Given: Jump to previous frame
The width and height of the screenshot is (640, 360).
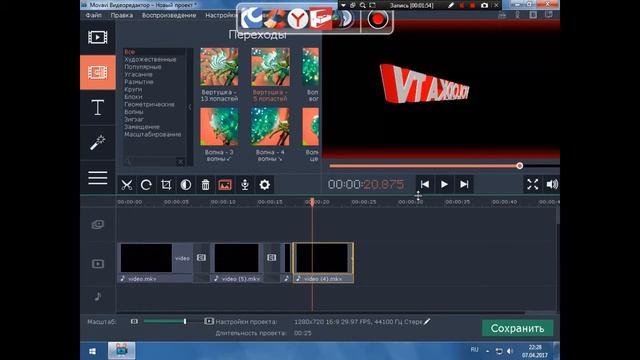Looking at the screenshot, I should [x=424, y=184].
